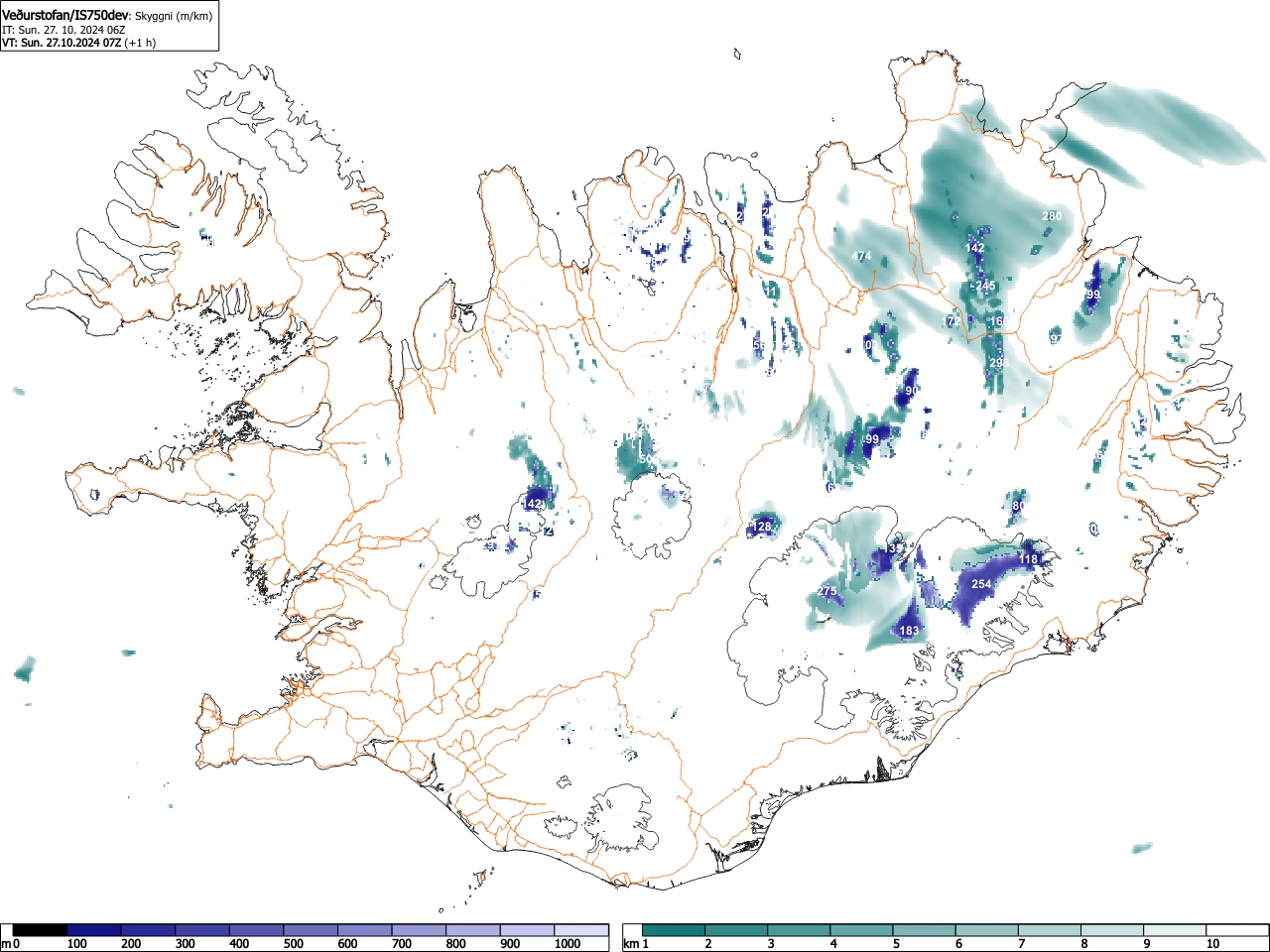
Task: Click the '300' tick label in metre legend
Action: click(186, 944)
